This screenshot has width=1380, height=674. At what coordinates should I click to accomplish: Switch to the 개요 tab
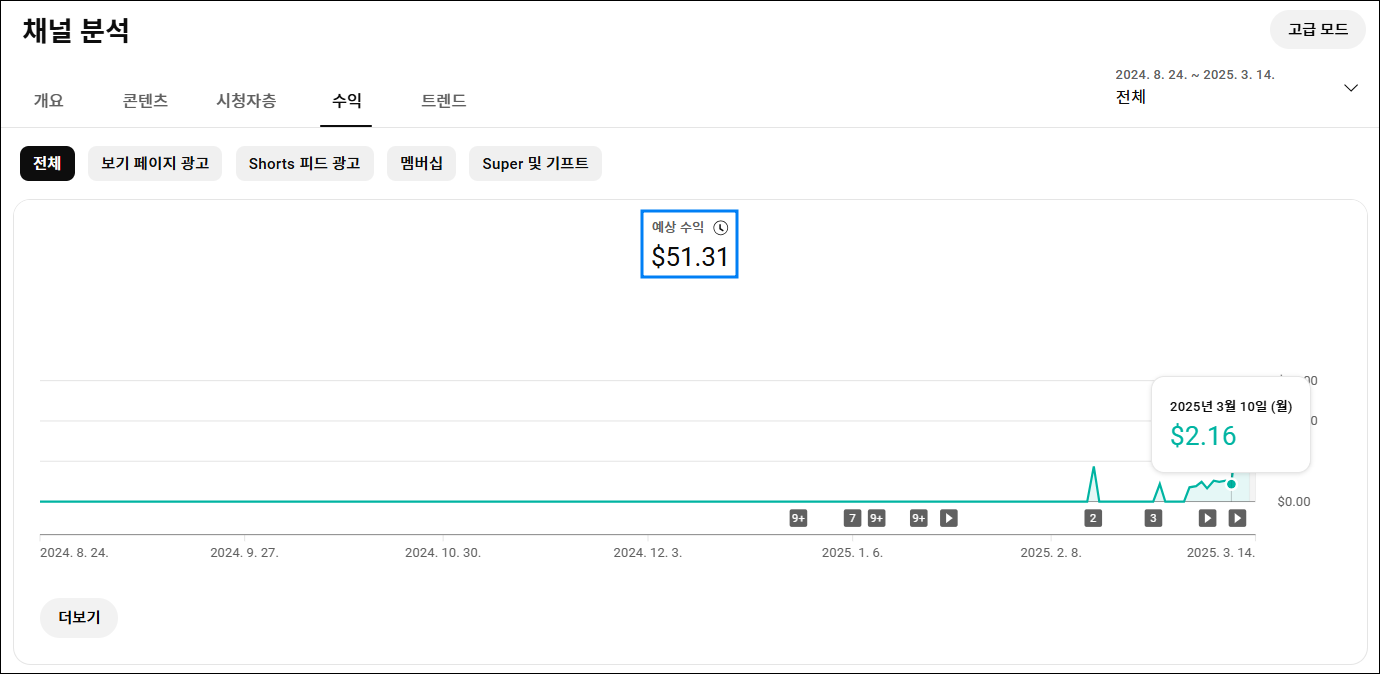point(48,101)
